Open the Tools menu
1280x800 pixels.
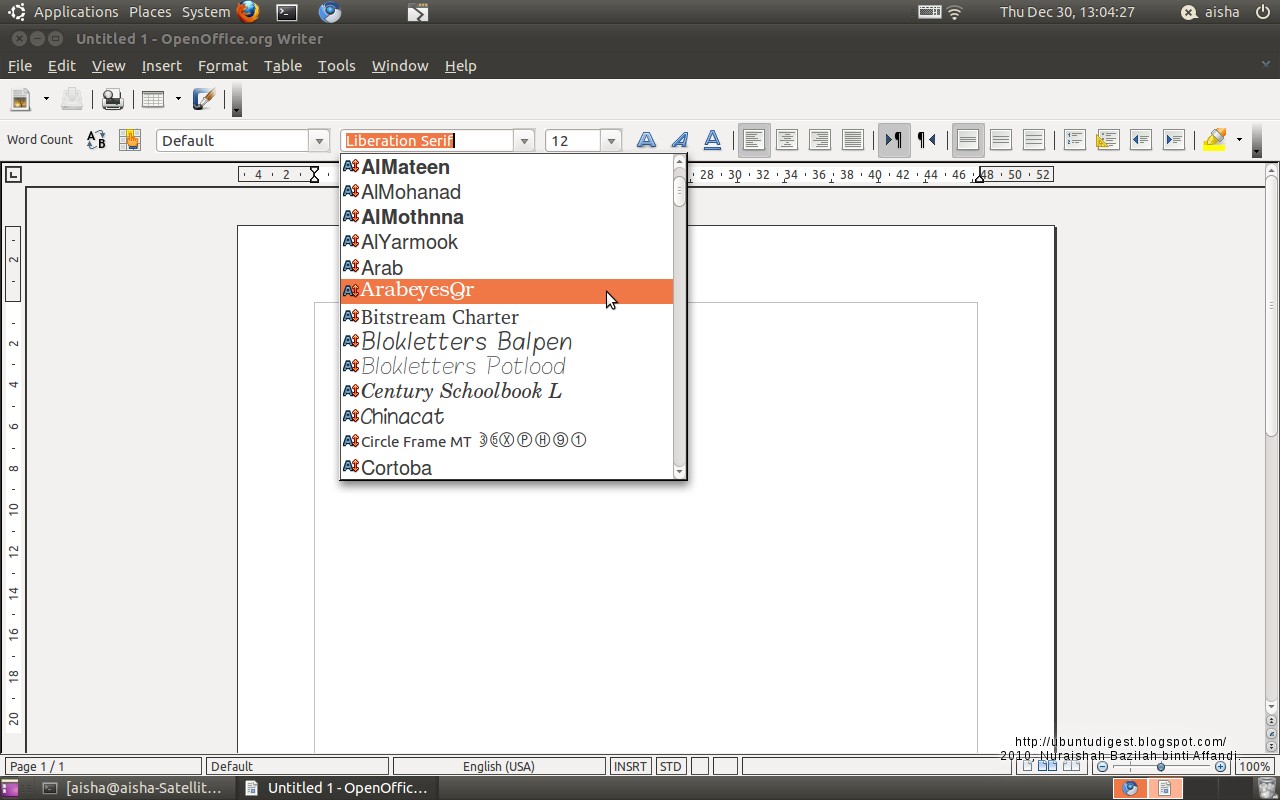tap(336, 66)
